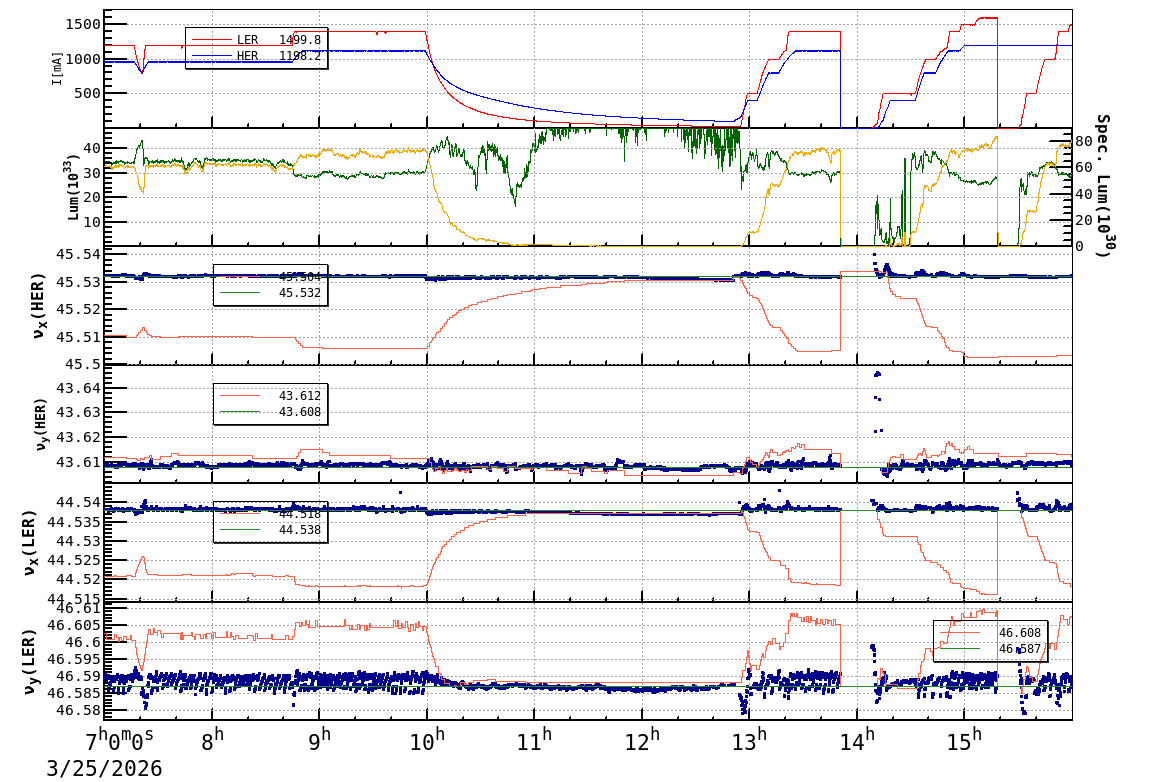Click the 44.525 tick label
Image resolution: width=1154 pixels, height=782 pixels.
[74, 560]
